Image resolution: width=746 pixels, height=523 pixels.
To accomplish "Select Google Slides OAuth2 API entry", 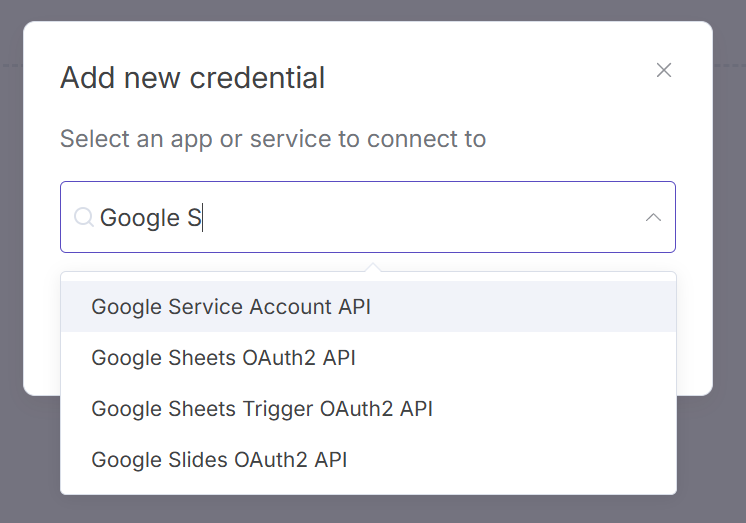I will coord(219,460).
